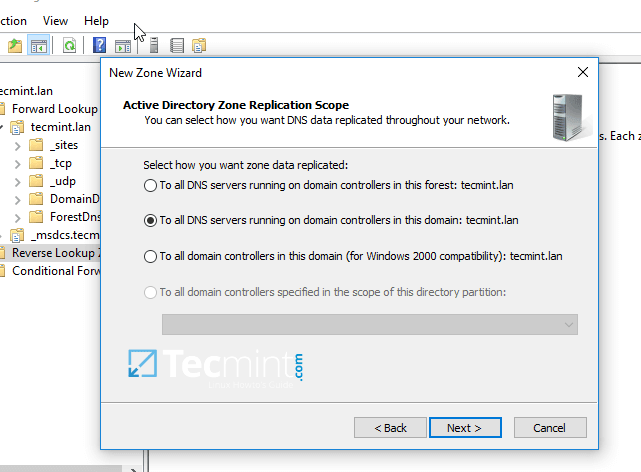The width and height of the screenshot is (641, 472).
Task: Toggle the Show/Hide Console Tree icon
Action: (x=39, y=45)
